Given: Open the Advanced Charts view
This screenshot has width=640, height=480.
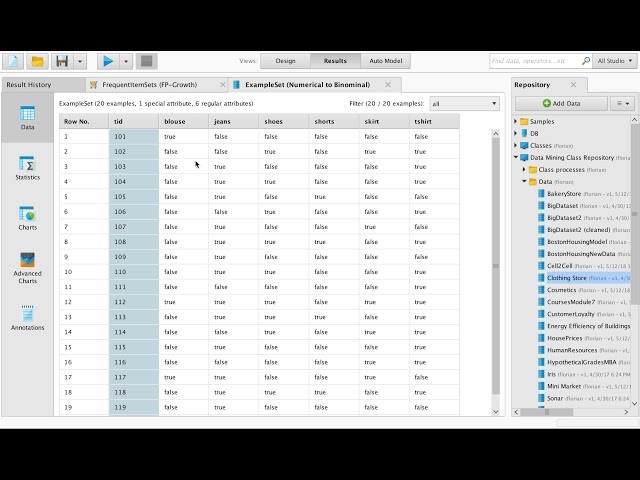Looking at the screenshot, I should pyautogui.click(x=27, y=268).
